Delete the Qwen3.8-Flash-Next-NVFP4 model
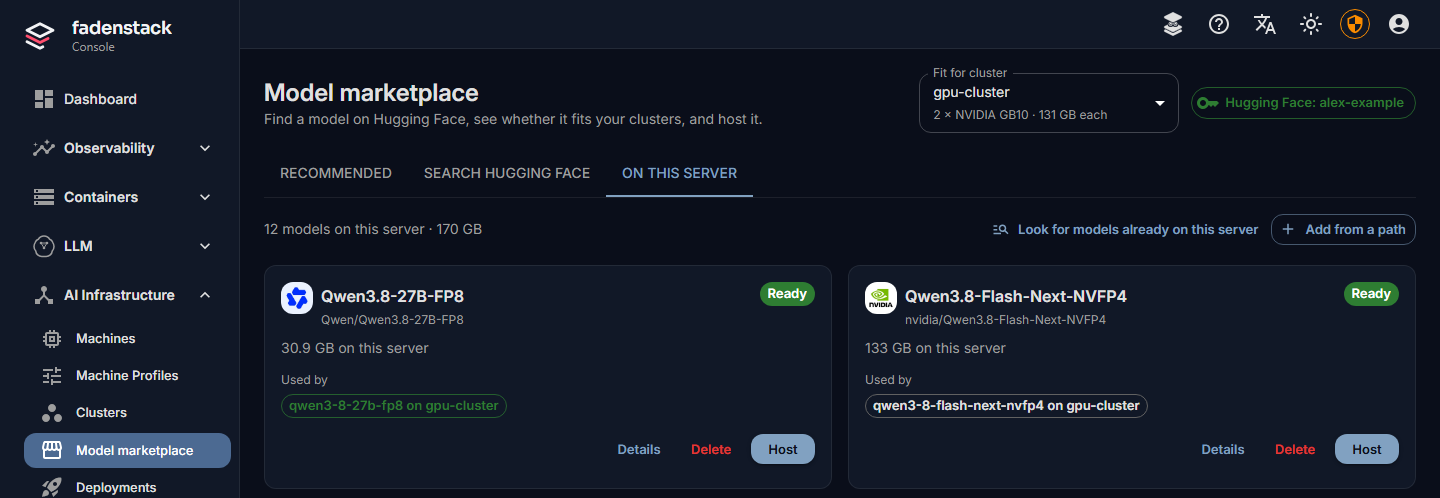Viewport: 1440px width, 498px height. (1295, 450)
